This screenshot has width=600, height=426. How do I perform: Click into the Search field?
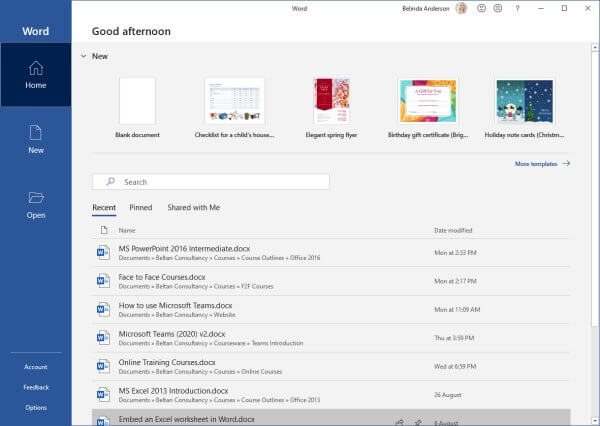pos(211,182)
